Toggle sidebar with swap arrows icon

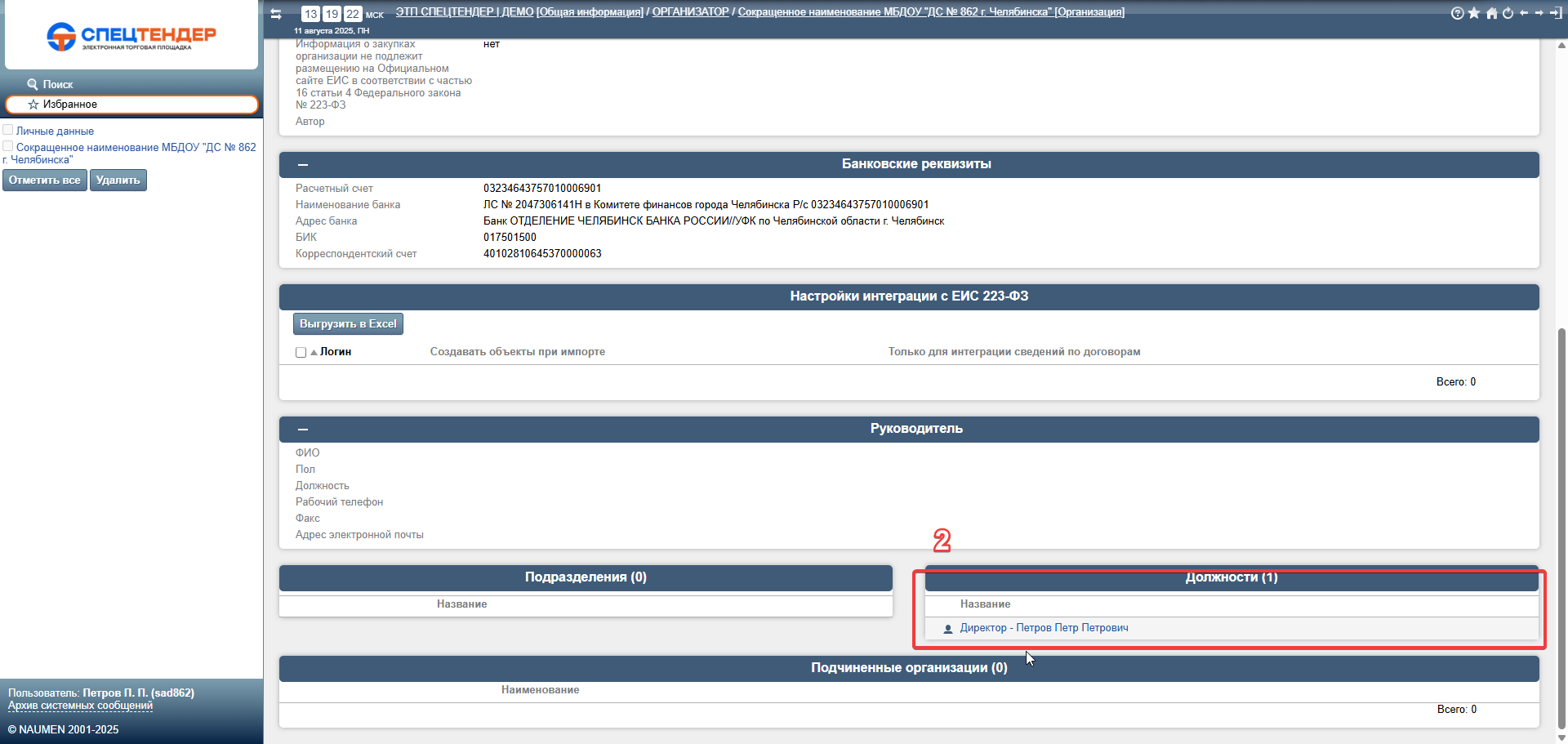(x=276, y=14)
